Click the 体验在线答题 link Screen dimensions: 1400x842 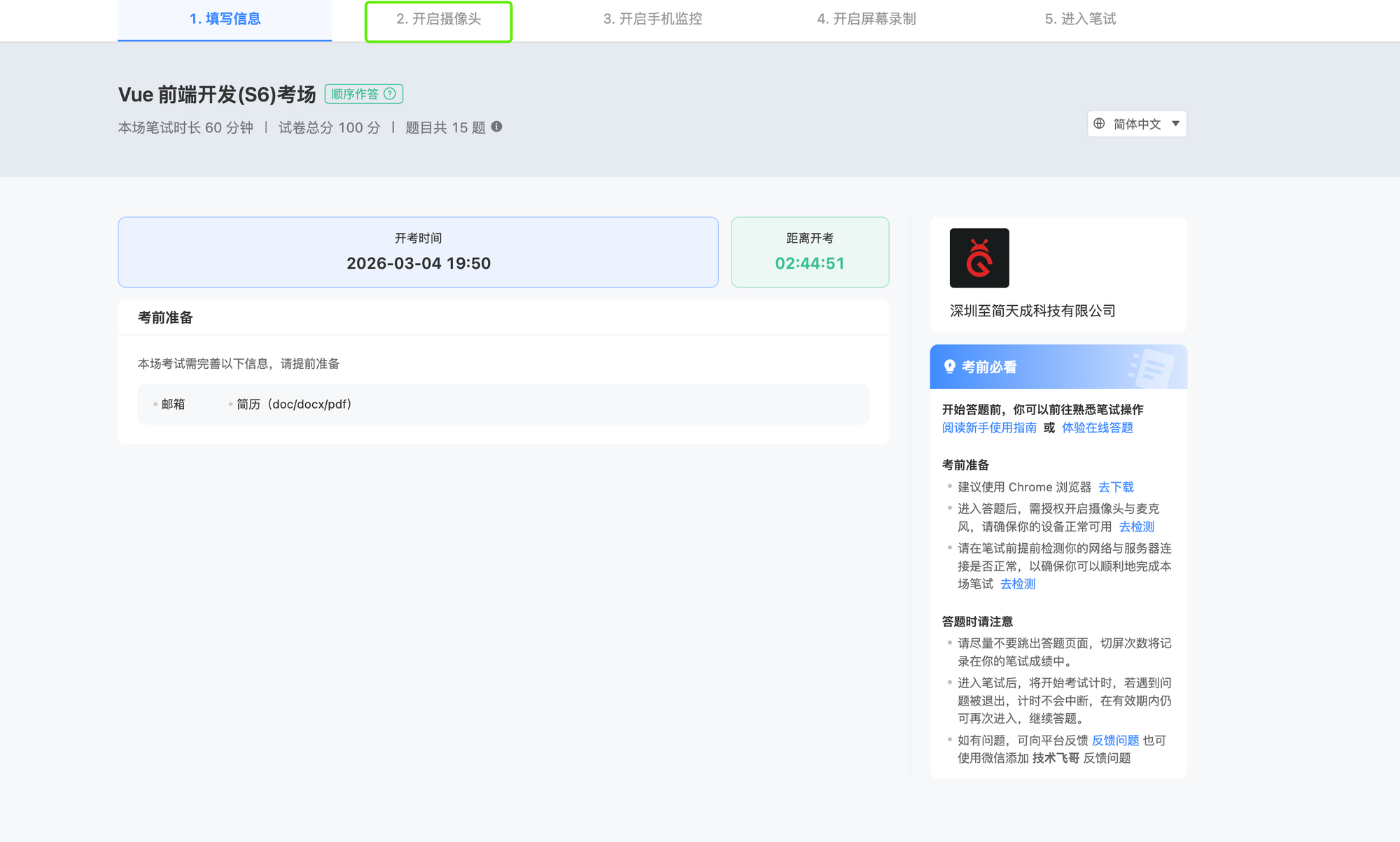(x=1097, y=428)
